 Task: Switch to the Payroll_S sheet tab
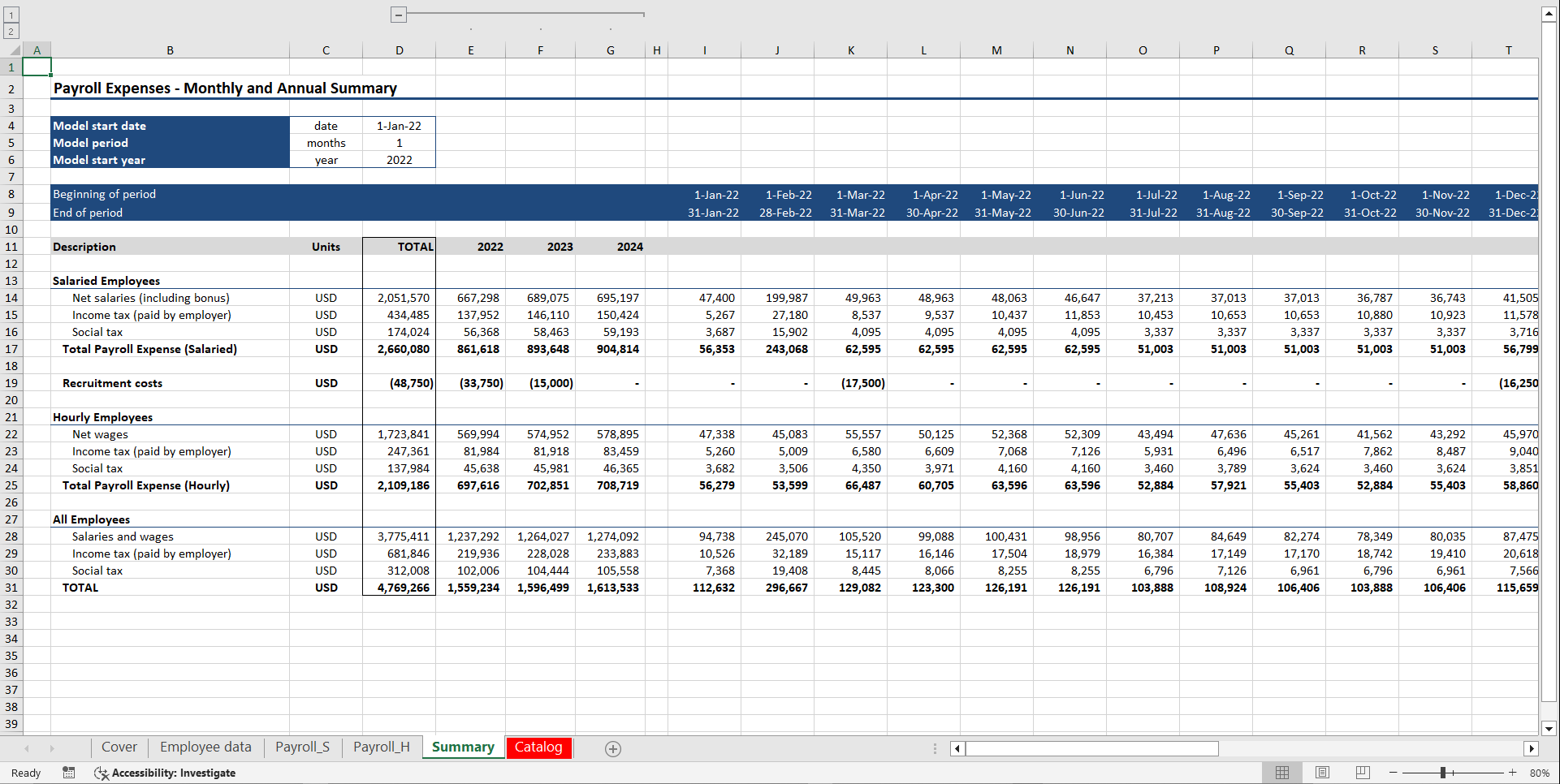pos(302,747)
